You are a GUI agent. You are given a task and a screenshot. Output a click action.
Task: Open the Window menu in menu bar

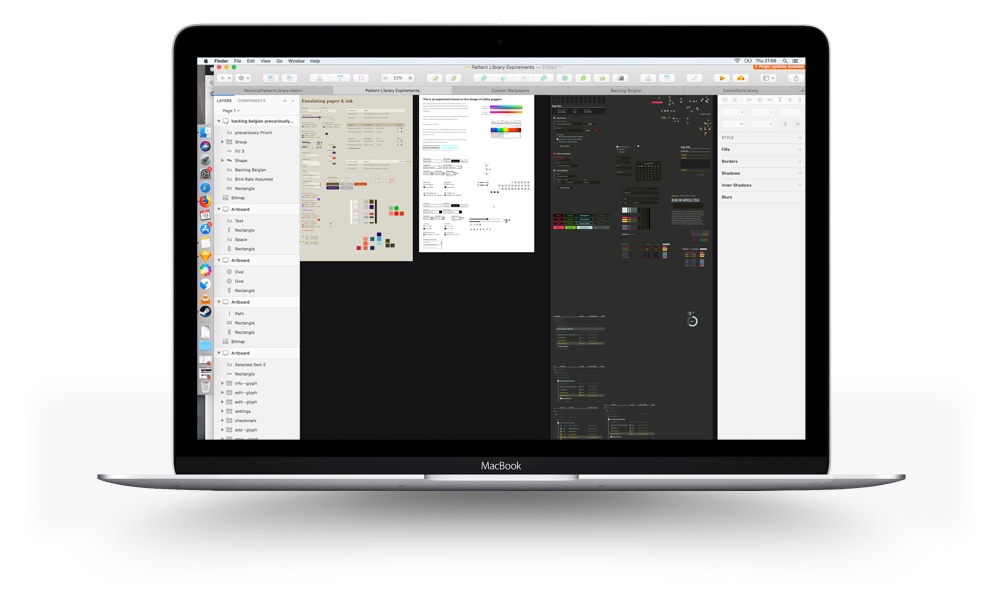296,61
